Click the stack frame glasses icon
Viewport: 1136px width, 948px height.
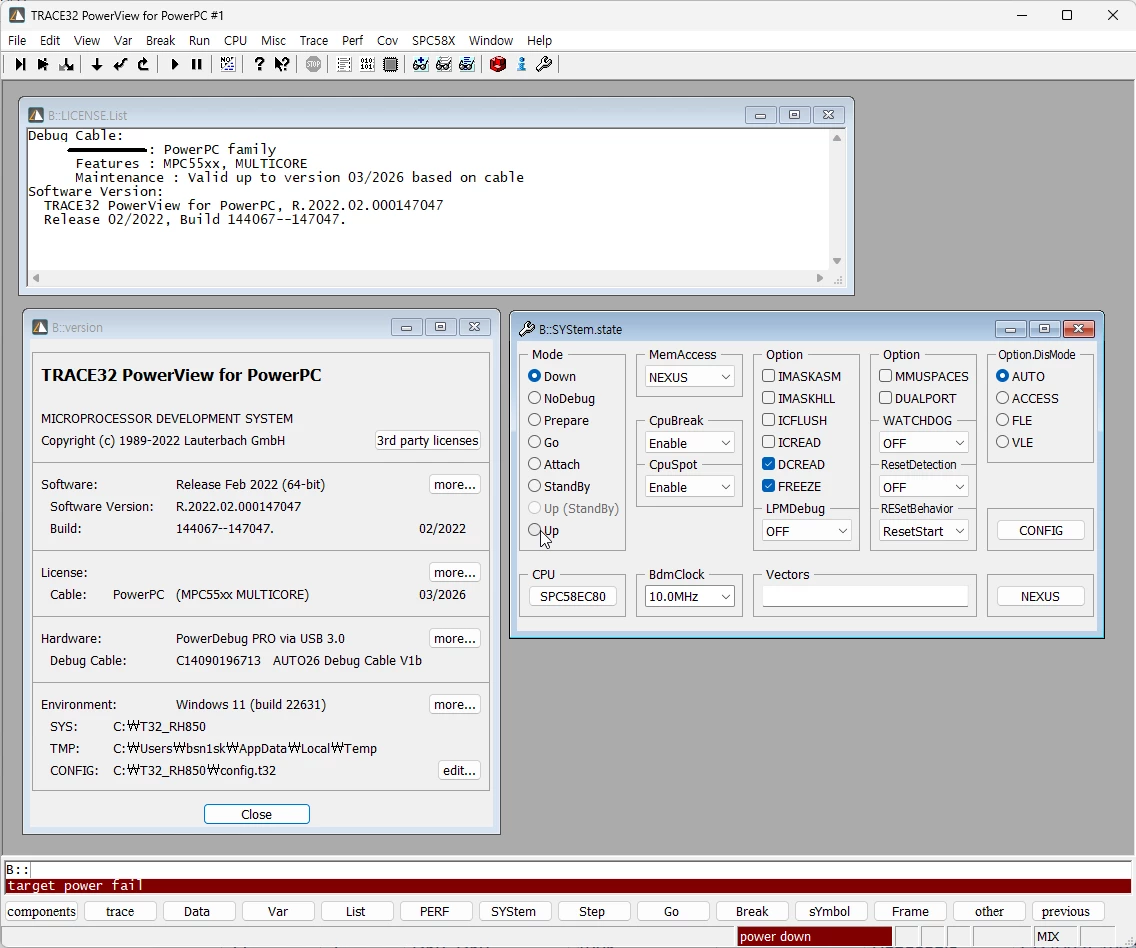[x=467, y=64]
